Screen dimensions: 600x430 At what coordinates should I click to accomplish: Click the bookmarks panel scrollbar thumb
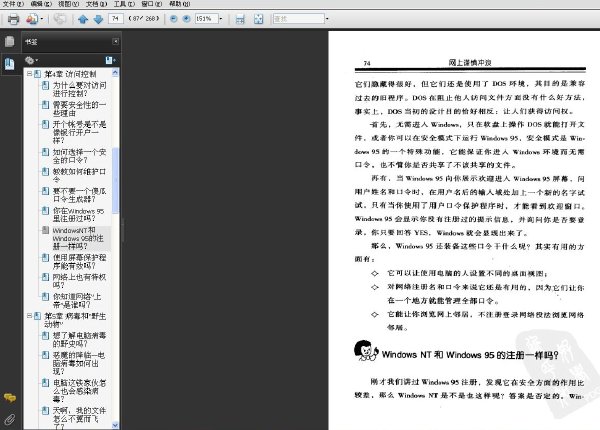(115, 181)
